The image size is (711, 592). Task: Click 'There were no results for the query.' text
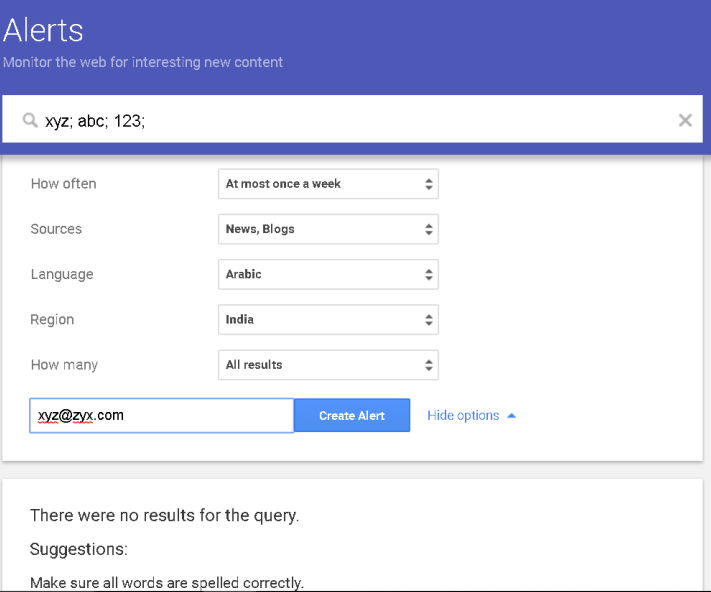[165, 516]
